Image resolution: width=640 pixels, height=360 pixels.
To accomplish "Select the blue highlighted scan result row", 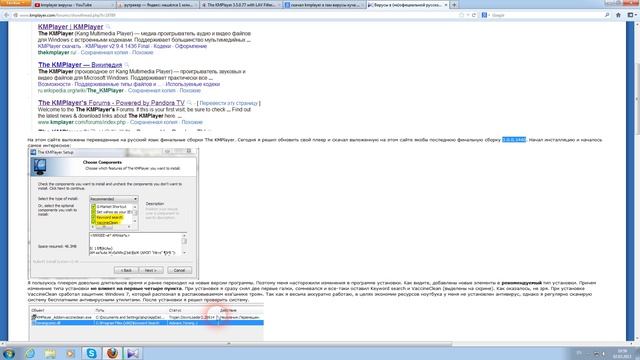I will [147, 323].
